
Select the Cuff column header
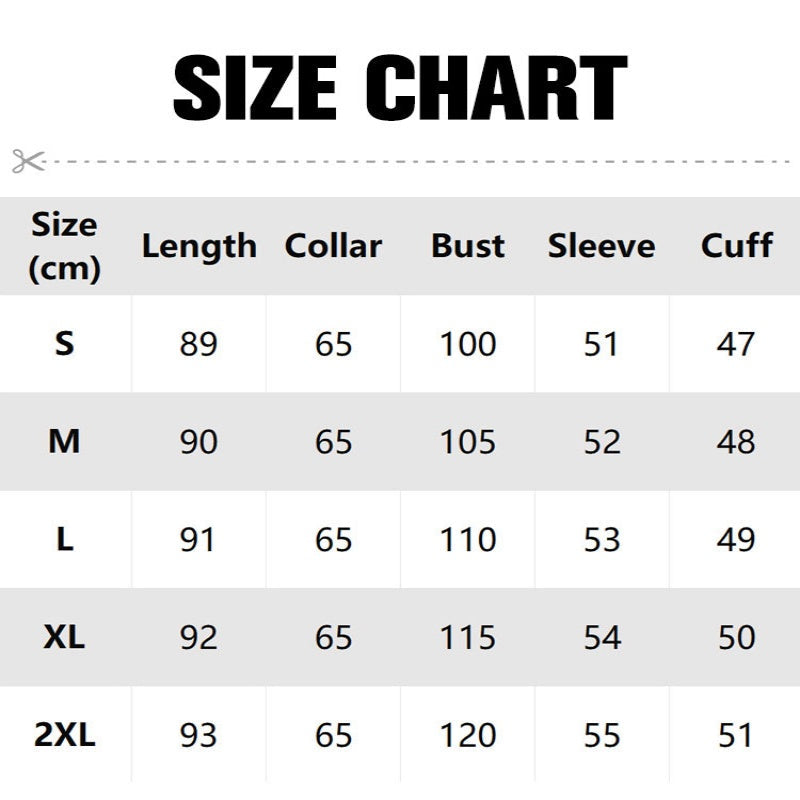(x=737, y=246)
